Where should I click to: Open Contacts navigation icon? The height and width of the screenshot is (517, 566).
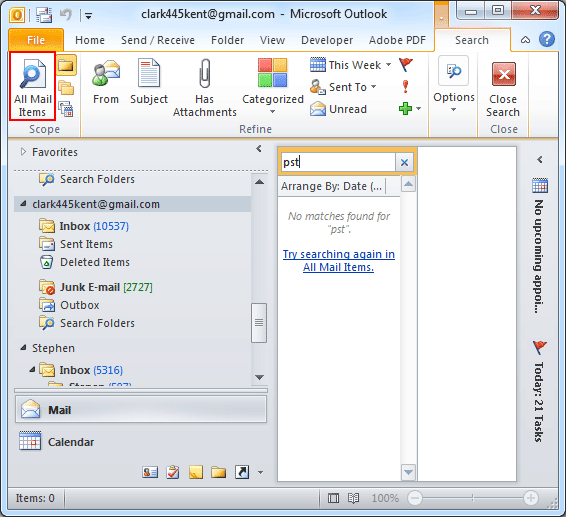(150, 472)
